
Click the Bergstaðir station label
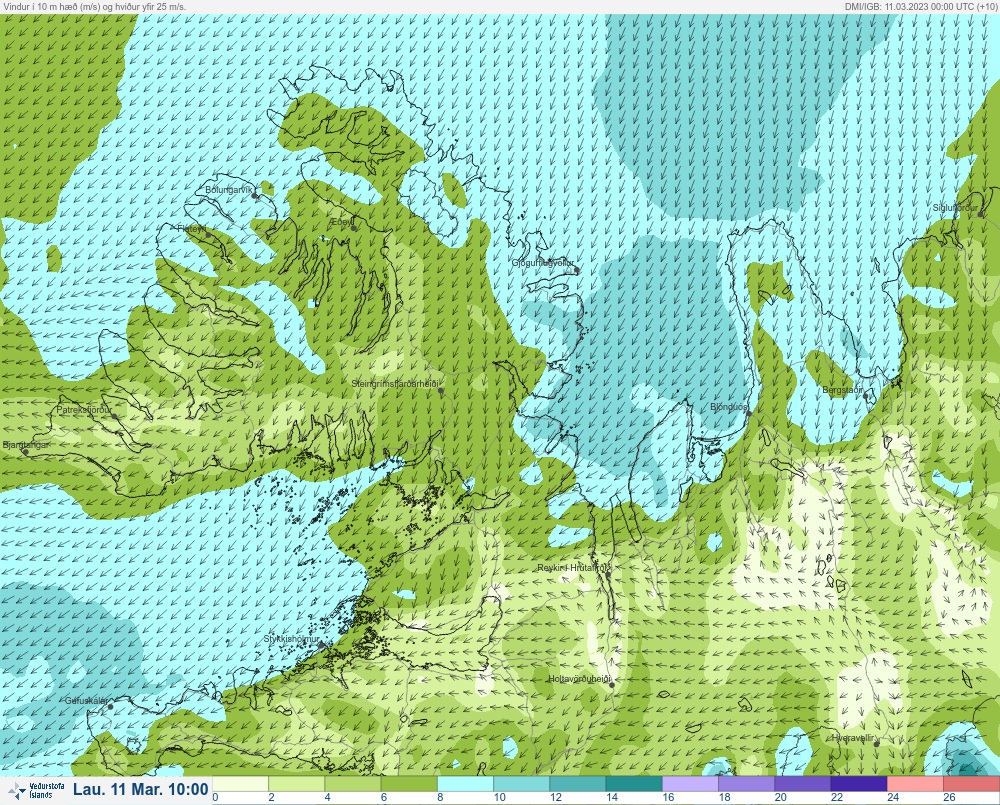[x=842, y=389]
